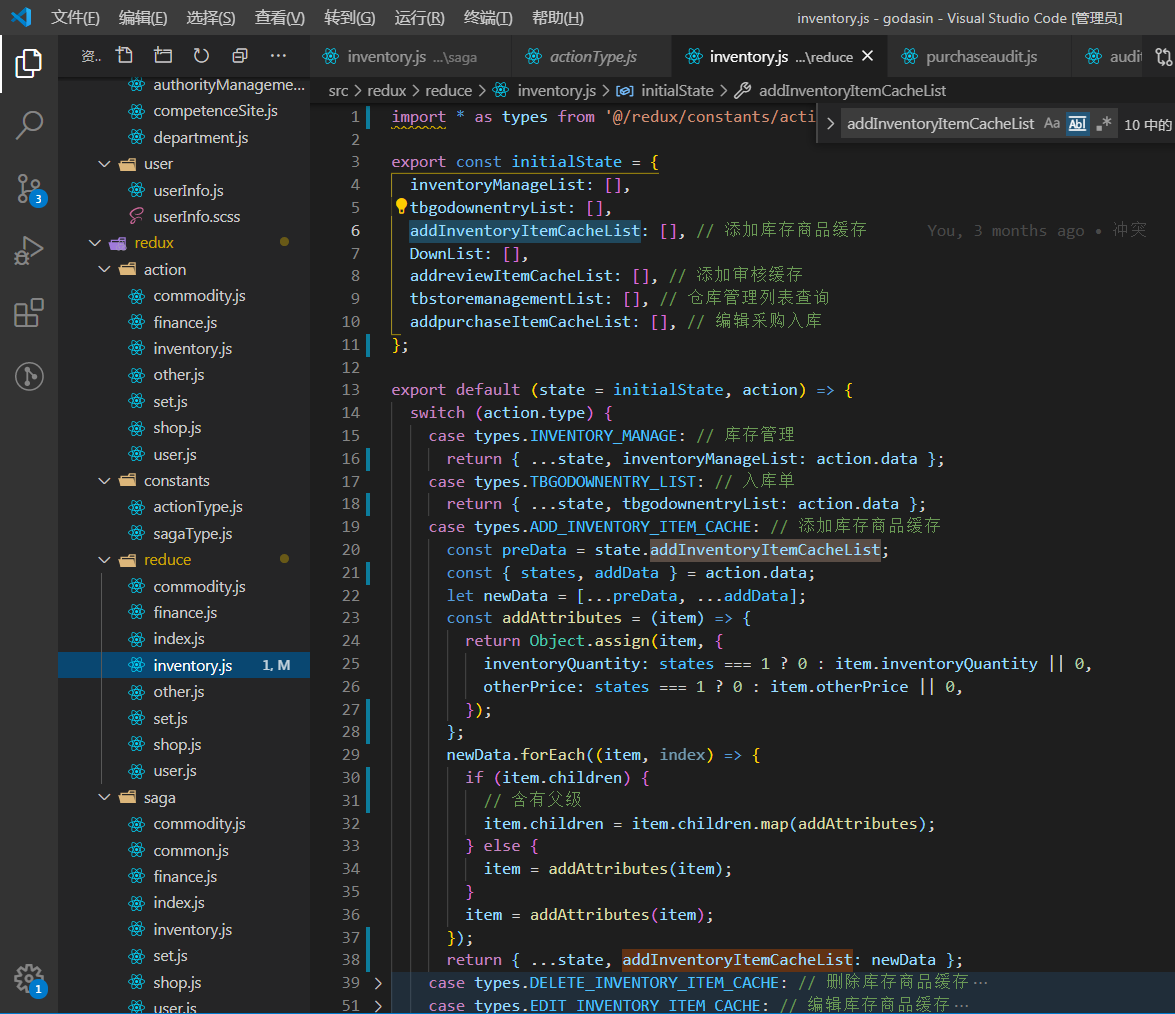This screenshot has width=1175, height=1014.
Task: Open Source Control view with 3 badge
Action: pyautogui.click(x=30, y=189)
